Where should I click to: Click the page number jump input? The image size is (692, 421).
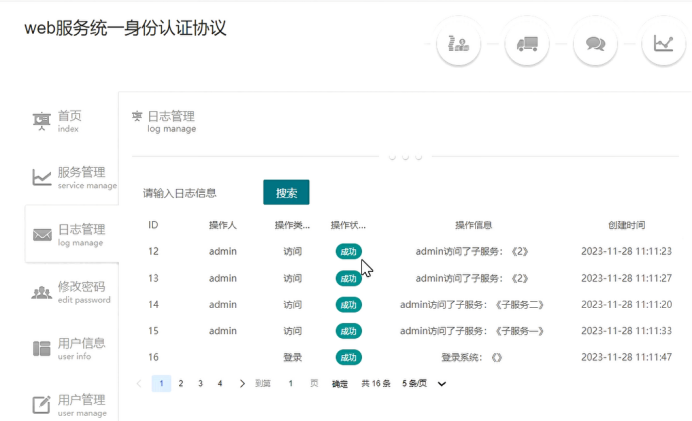click(x=290, y=383)
